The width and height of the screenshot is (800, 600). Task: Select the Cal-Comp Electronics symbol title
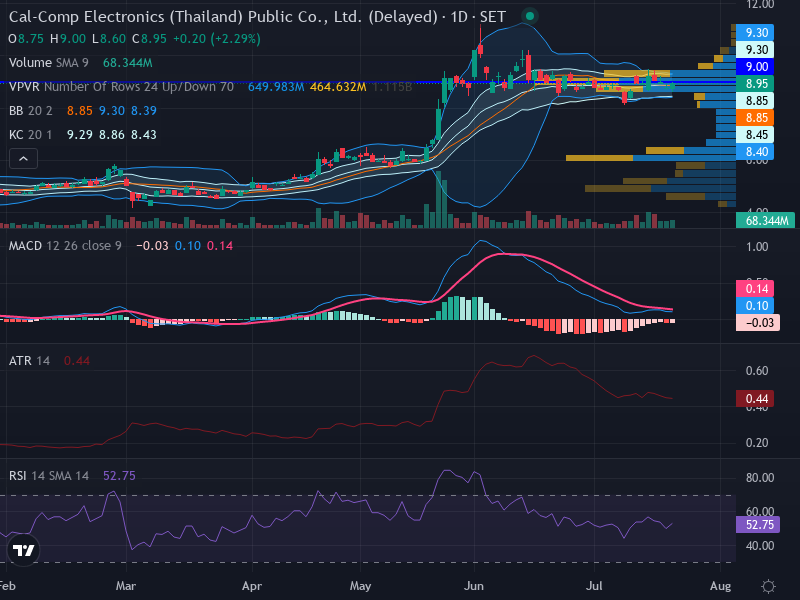coord(257,17)
